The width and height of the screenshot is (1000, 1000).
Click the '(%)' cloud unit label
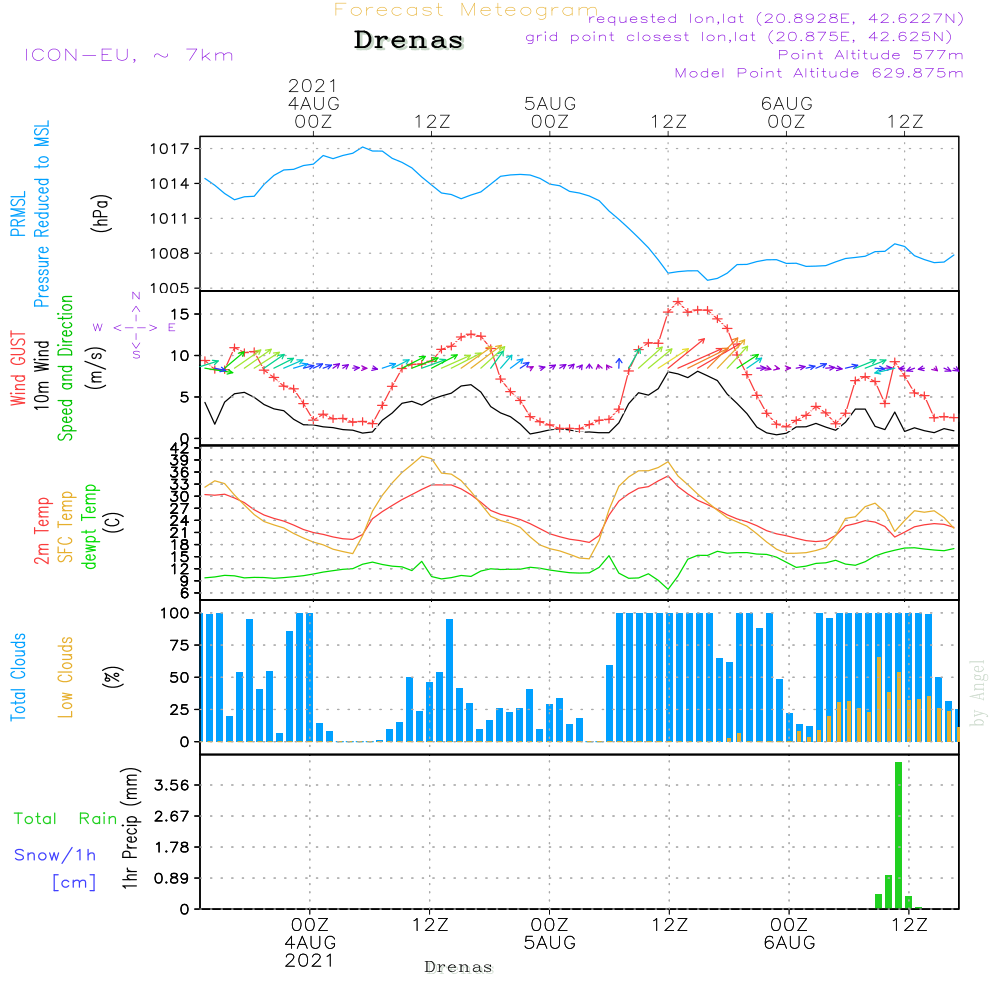point(112,677)
